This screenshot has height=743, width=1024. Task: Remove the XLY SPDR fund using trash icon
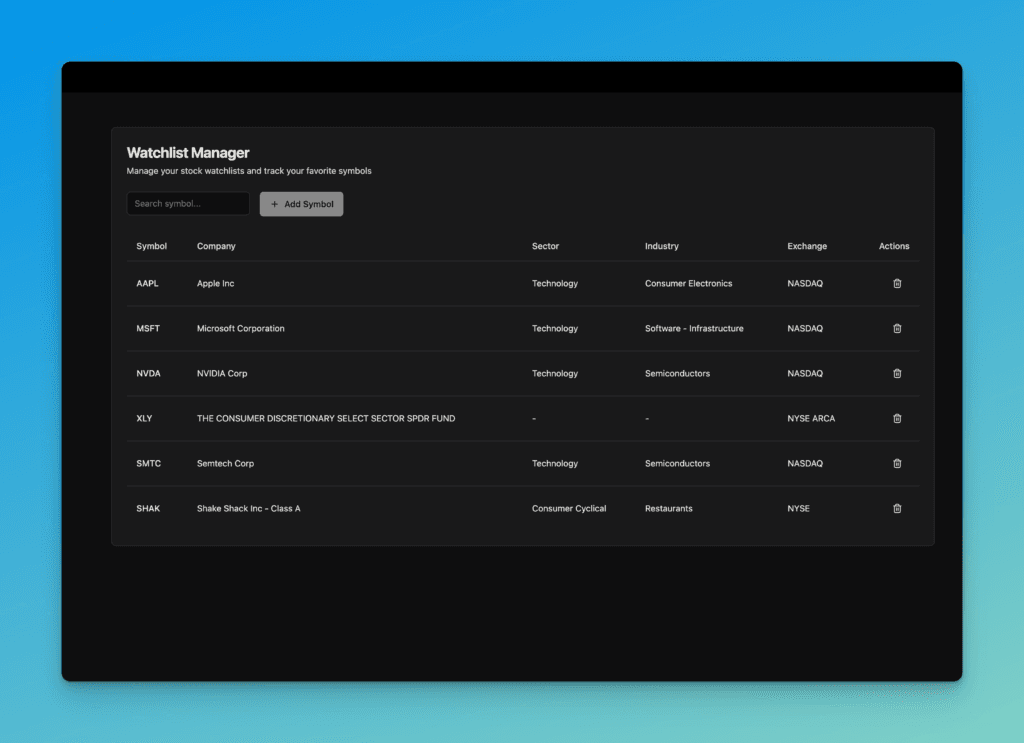click(x=897, y=418)
